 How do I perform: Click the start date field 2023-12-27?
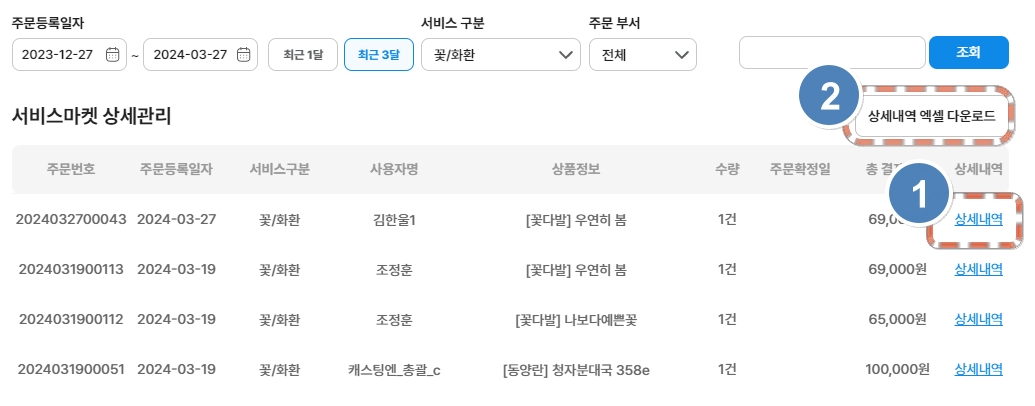pos(56,54)
